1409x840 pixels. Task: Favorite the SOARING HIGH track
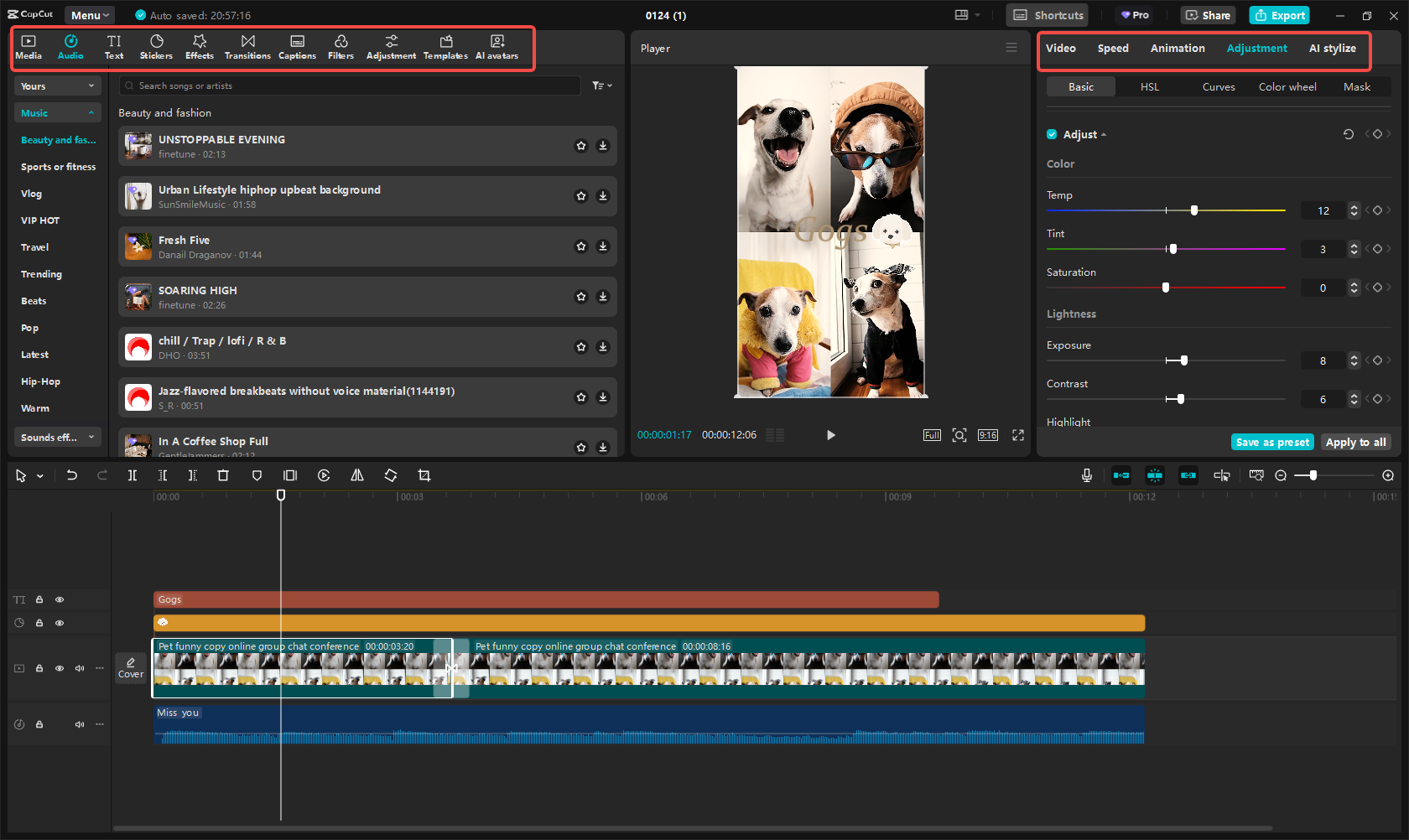tap(580, 297)
